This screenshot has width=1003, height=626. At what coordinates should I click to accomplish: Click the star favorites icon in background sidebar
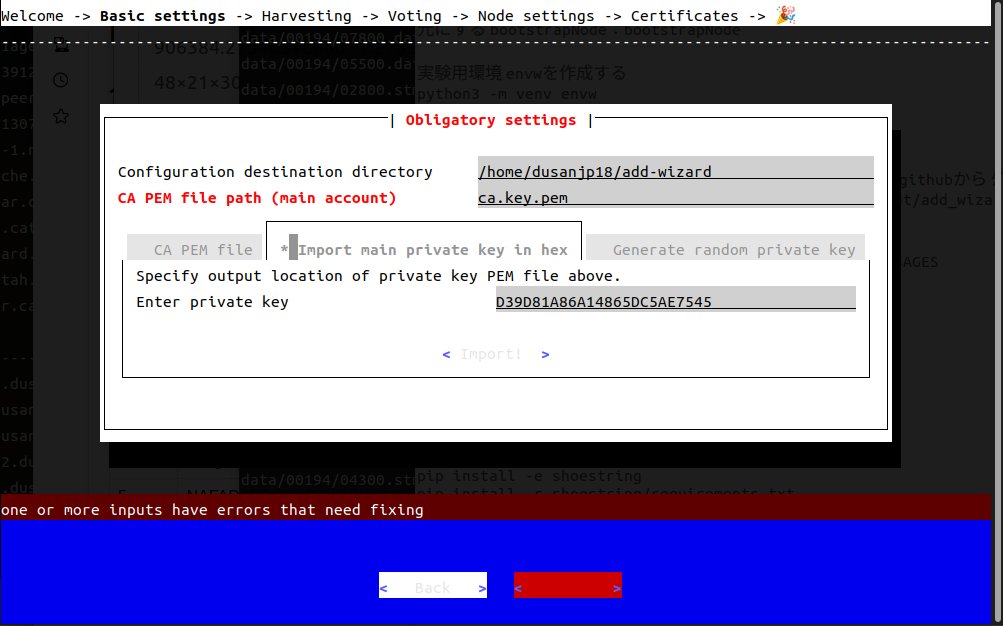coord(61,116)
